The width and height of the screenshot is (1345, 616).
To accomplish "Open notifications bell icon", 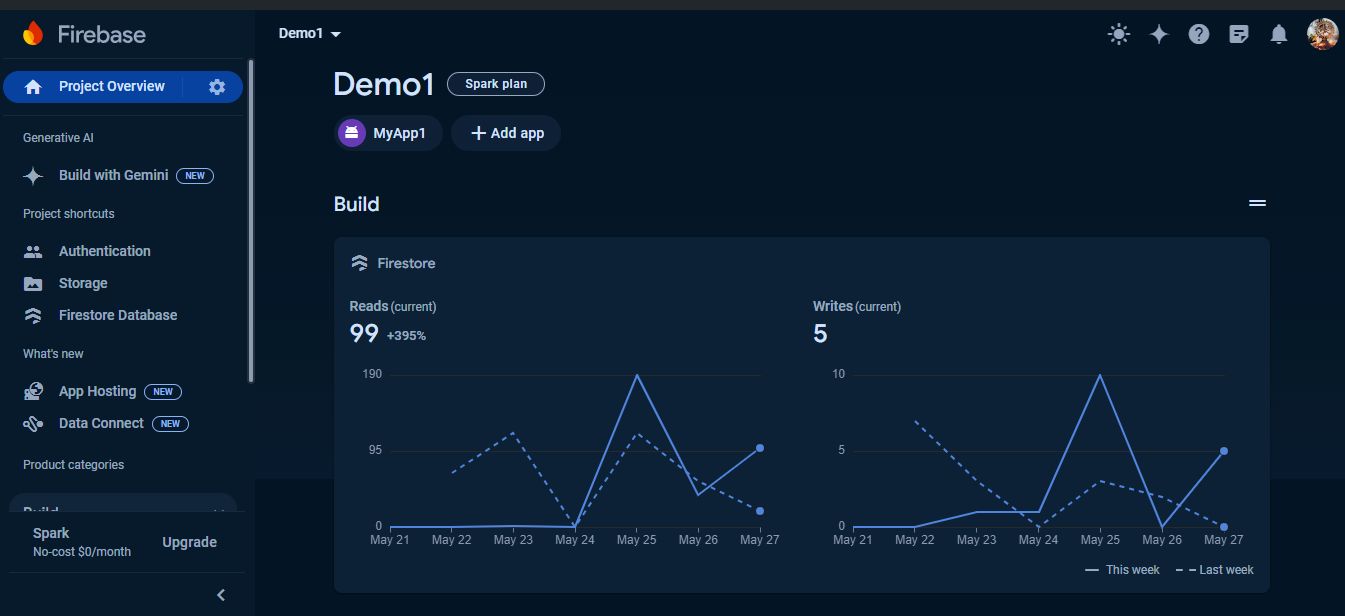I will (x=1279, y=35).
